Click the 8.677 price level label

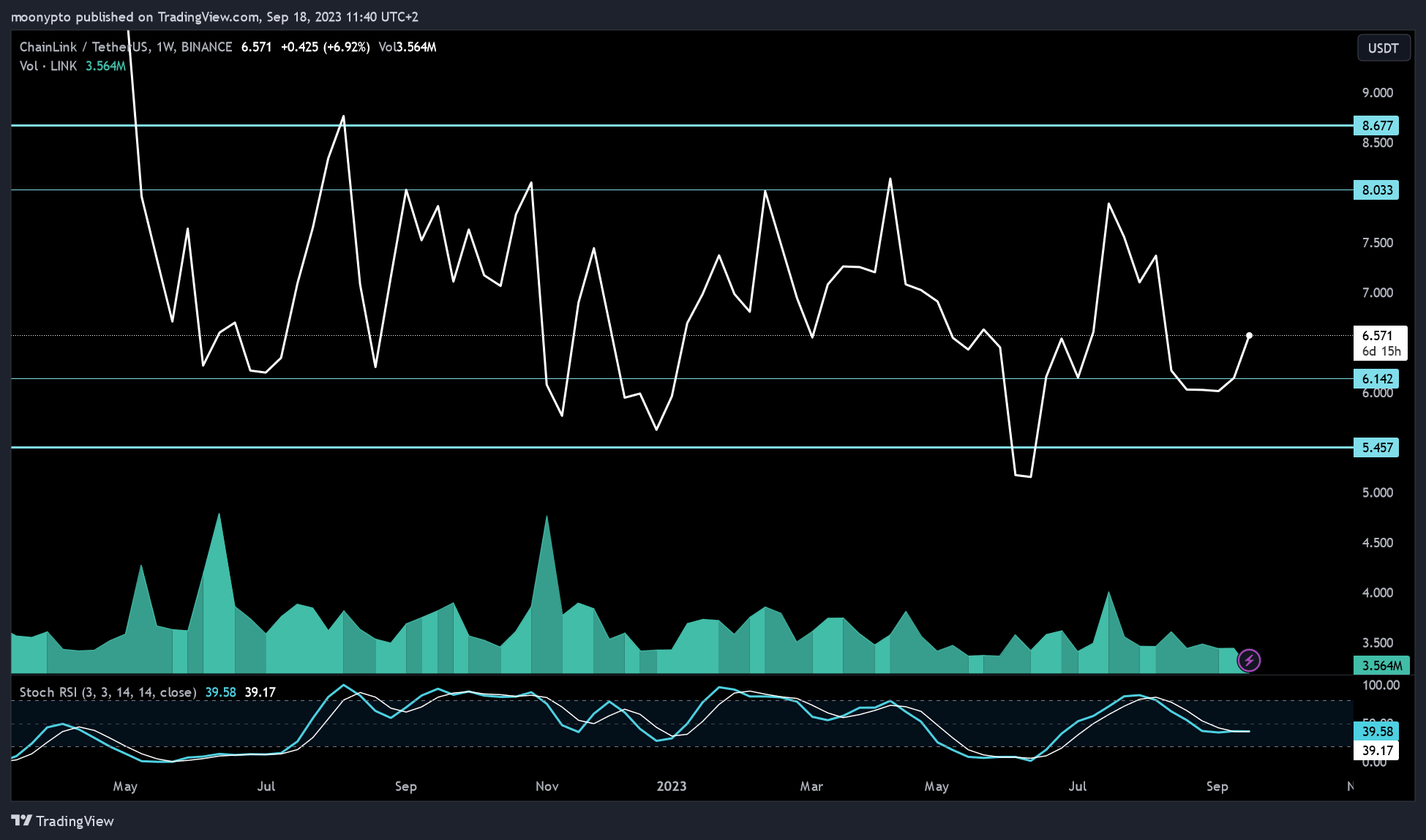click(1376, 126)
